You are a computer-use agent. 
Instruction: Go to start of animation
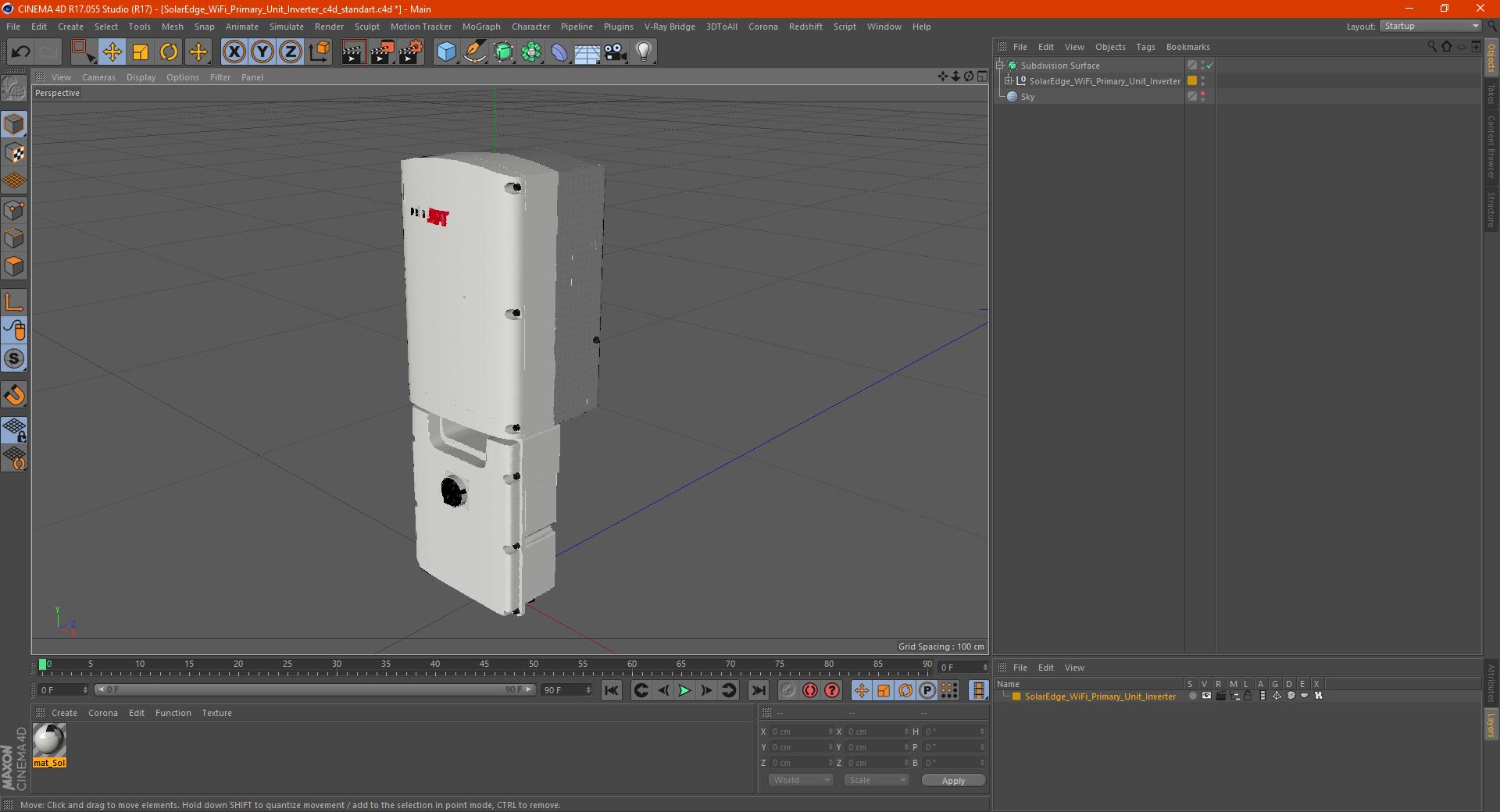[612, 690]
